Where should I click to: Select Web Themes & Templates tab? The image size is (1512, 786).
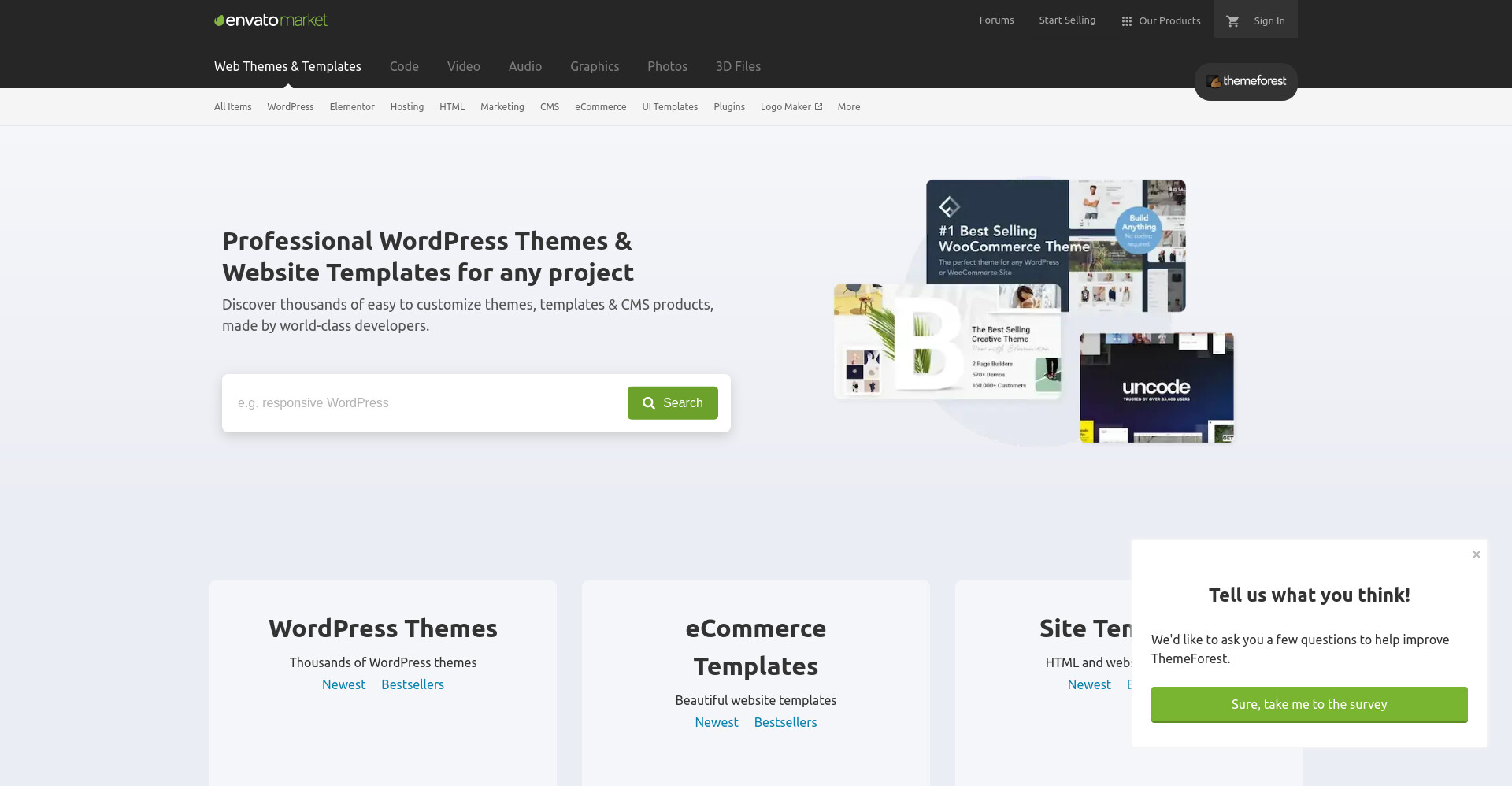287,66
